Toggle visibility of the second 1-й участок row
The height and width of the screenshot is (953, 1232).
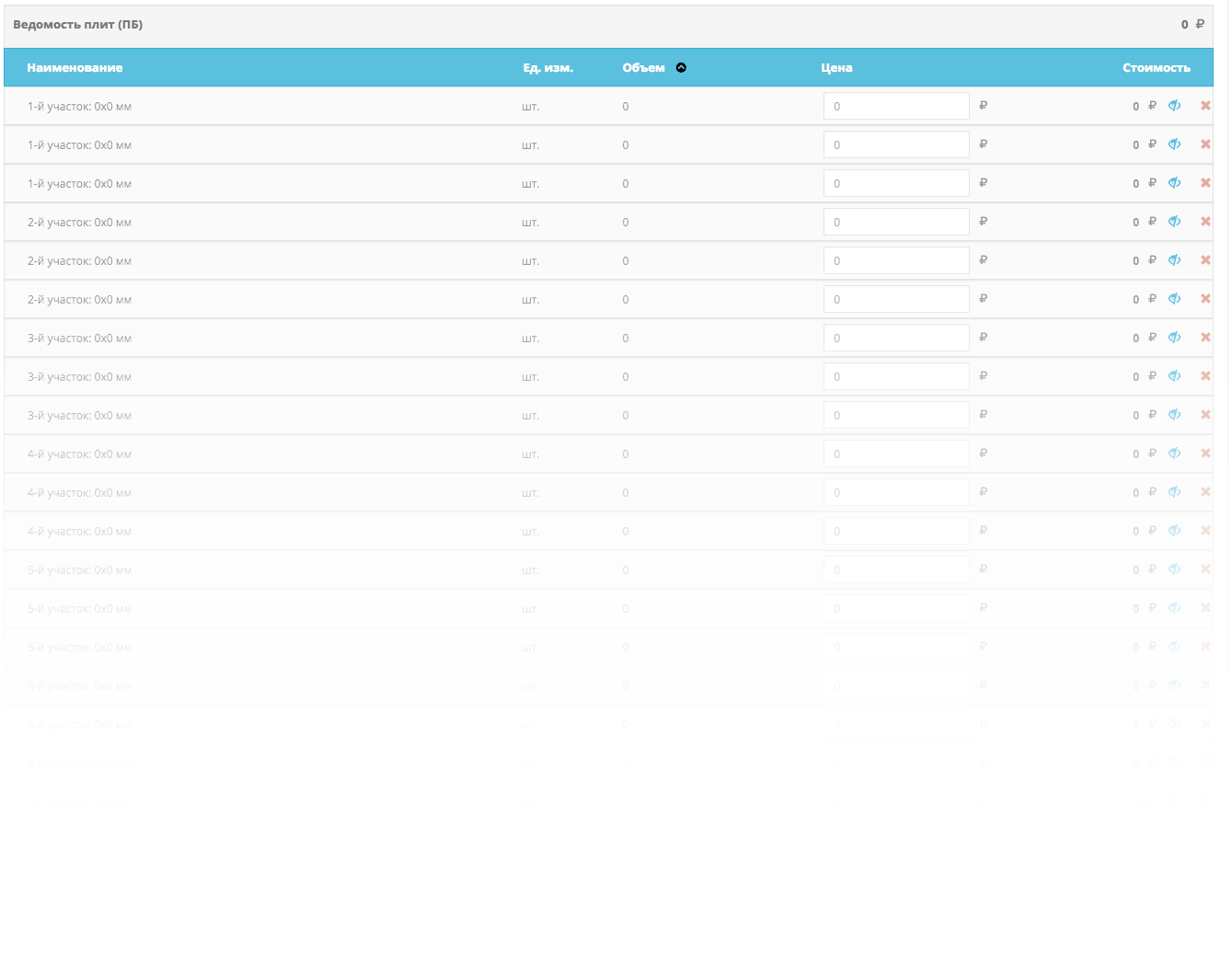pyautogui.click(x=1174, y=144)
